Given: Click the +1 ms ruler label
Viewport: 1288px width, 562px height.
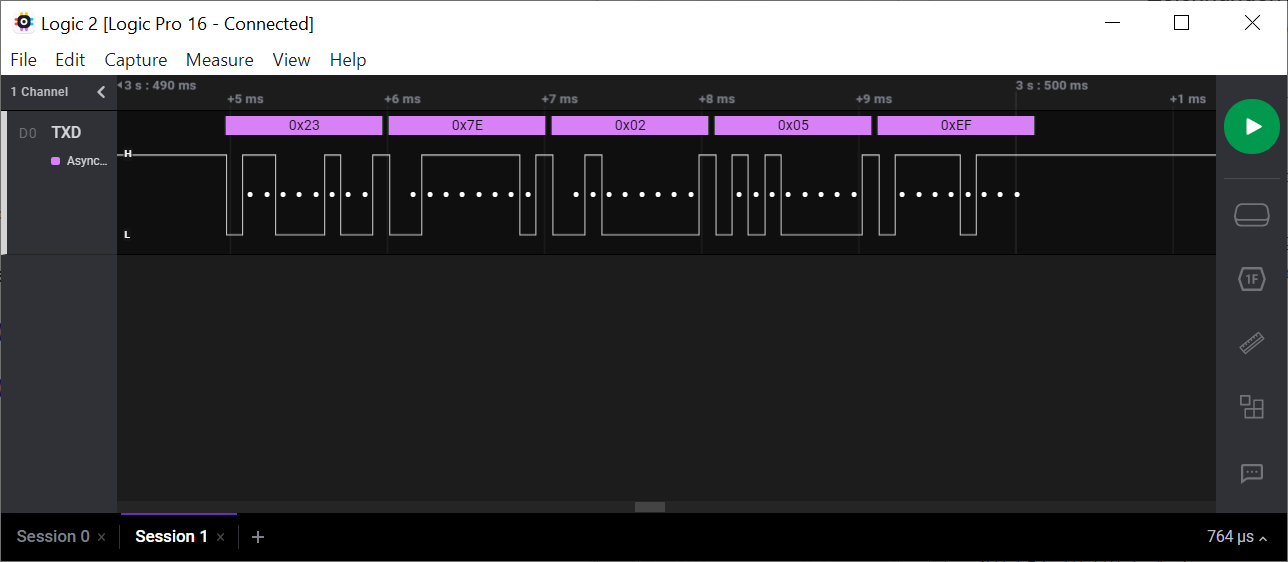Looking at the screenshot, I should point(1188,99).
